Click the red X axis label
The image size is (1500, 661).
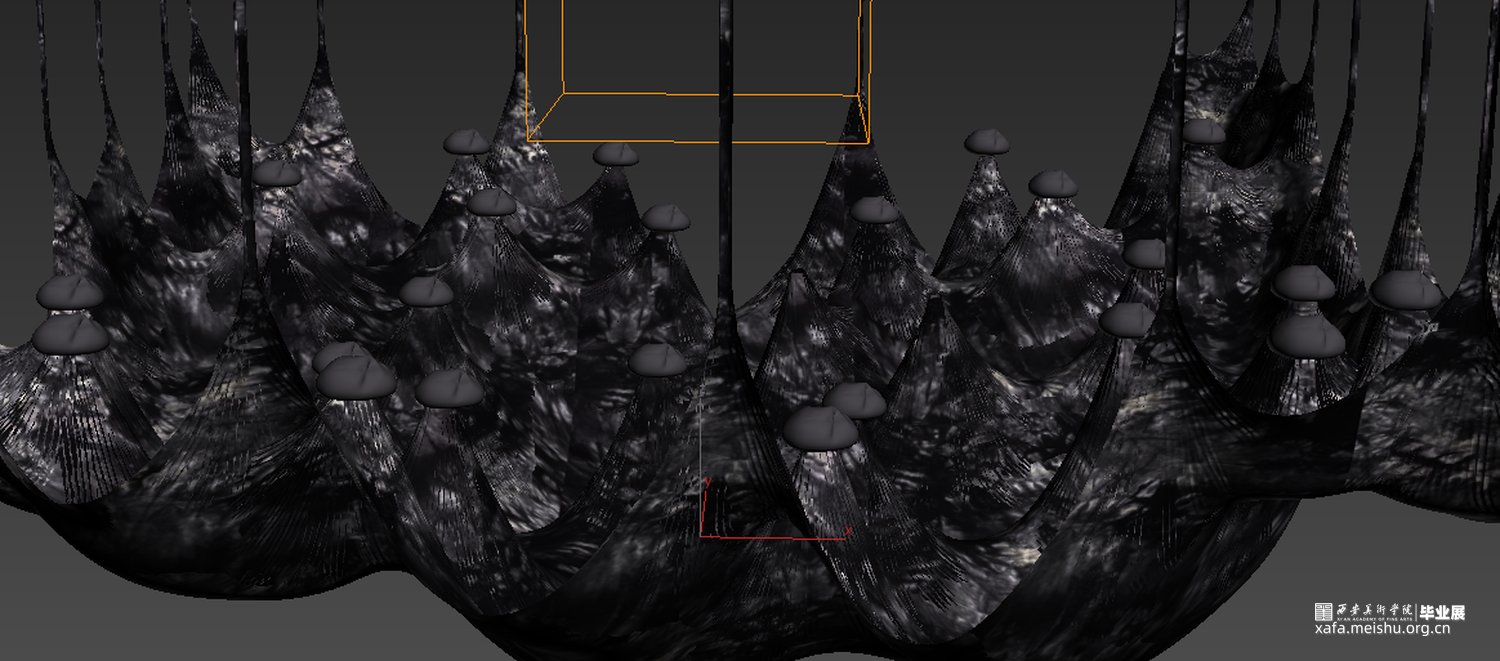point(849,530)
